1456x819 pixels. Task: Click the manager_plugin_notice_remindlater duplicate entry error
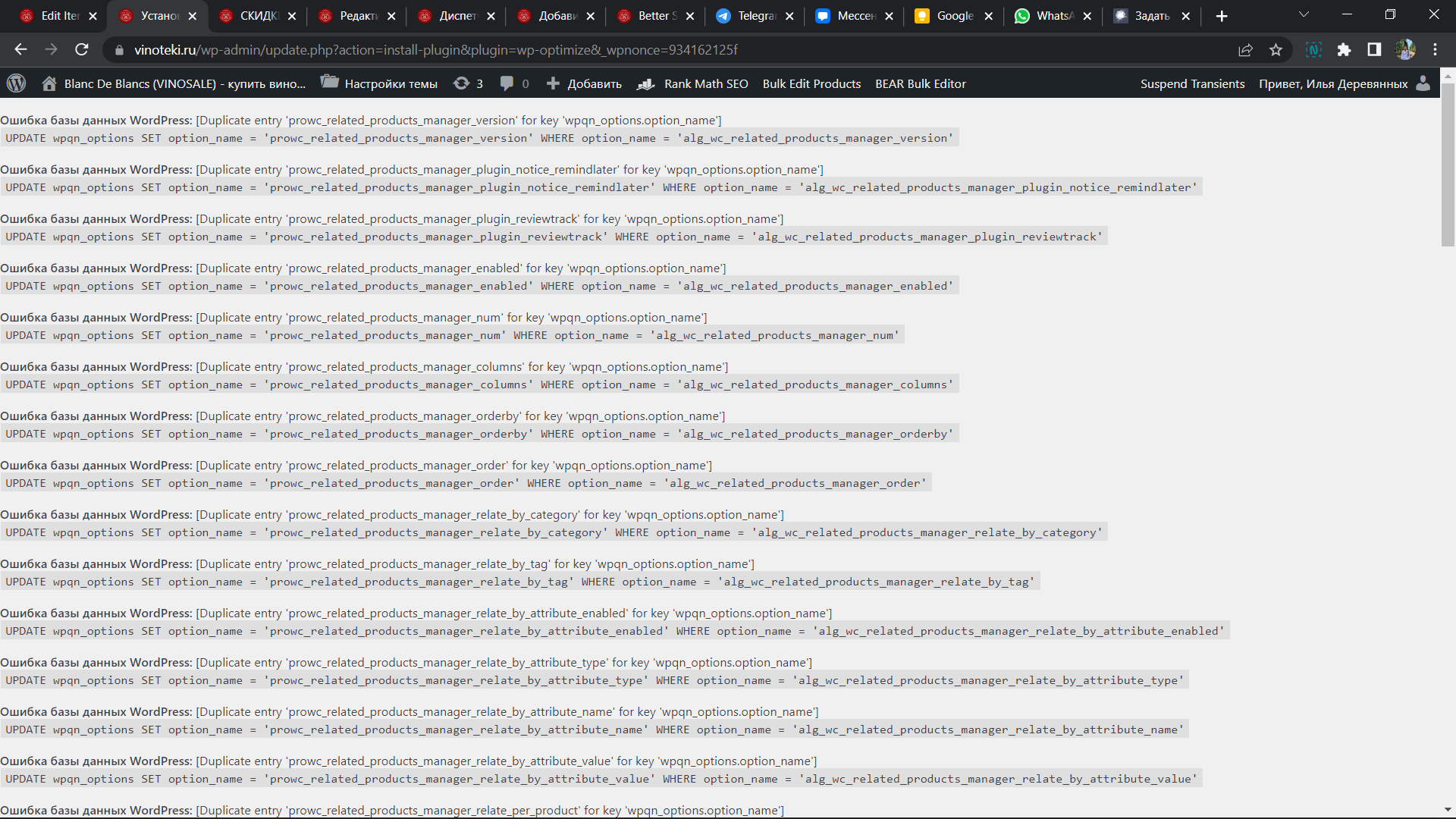412,170
